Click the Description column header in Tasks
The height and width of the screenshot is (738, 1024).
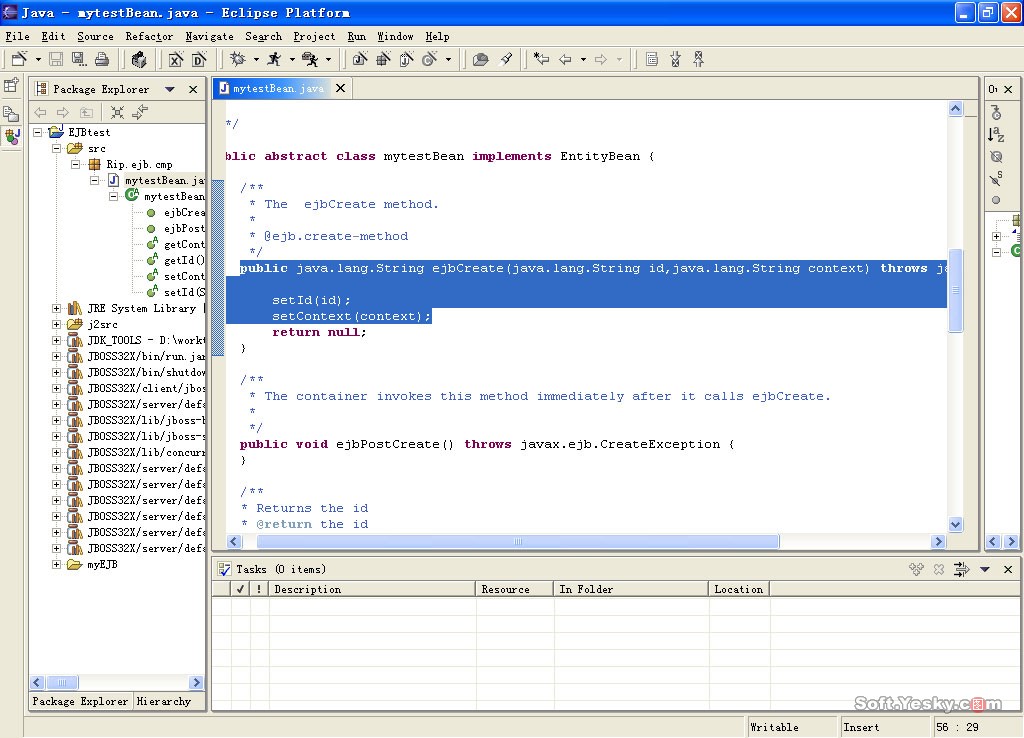point(372,589)
